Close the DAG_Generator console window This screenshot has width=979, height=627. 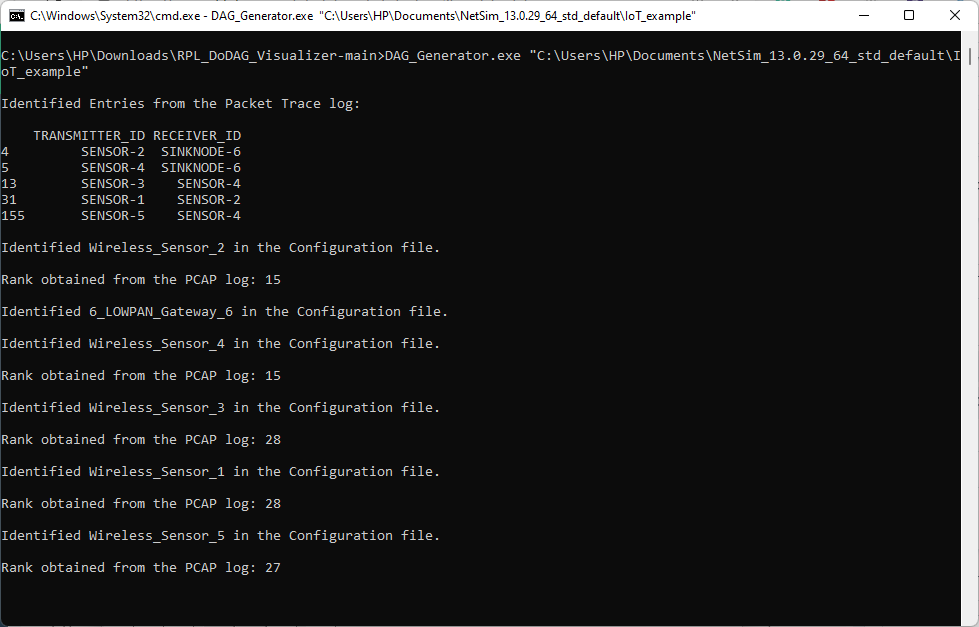click(954, 15)
